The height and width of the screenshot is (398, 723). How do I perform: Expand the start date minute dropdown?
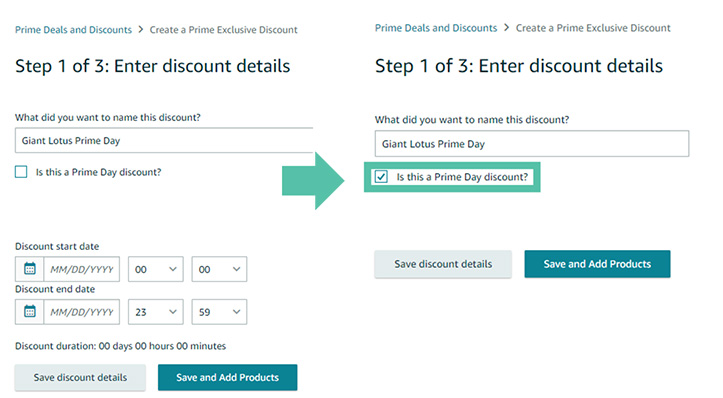tap(219, 269)
